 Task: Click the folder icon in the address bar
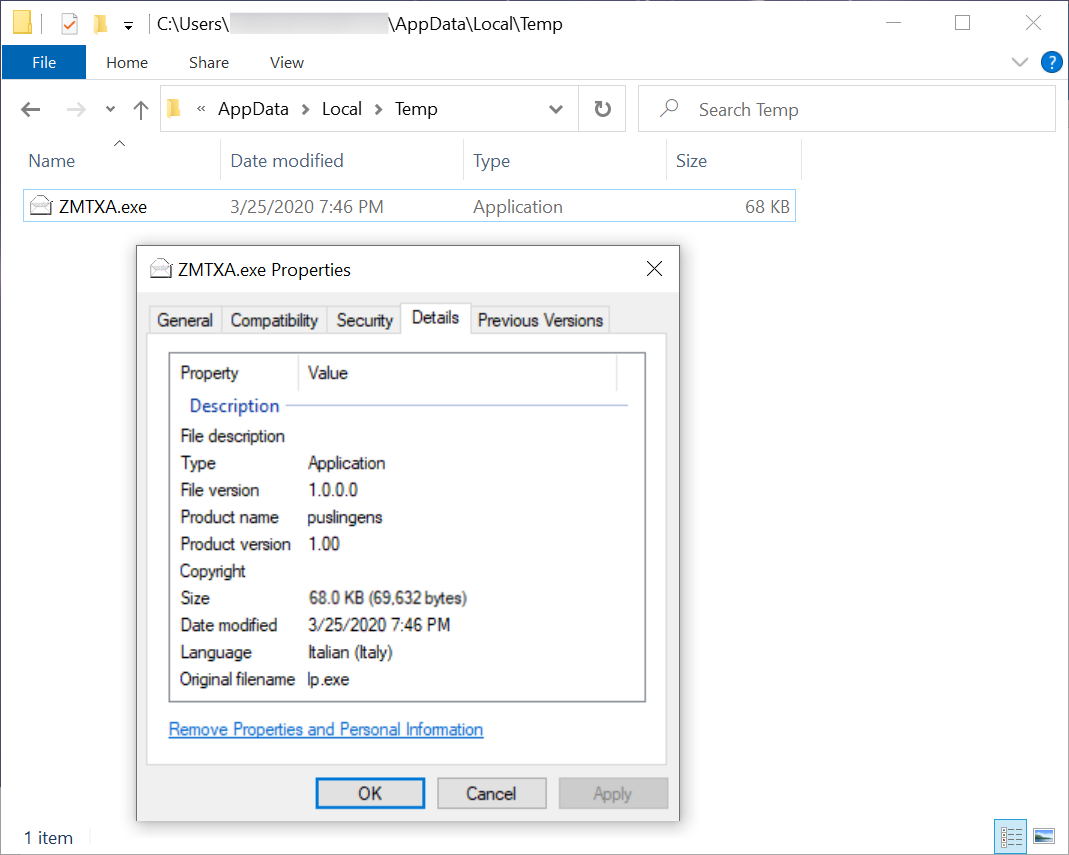pos(173,108)
